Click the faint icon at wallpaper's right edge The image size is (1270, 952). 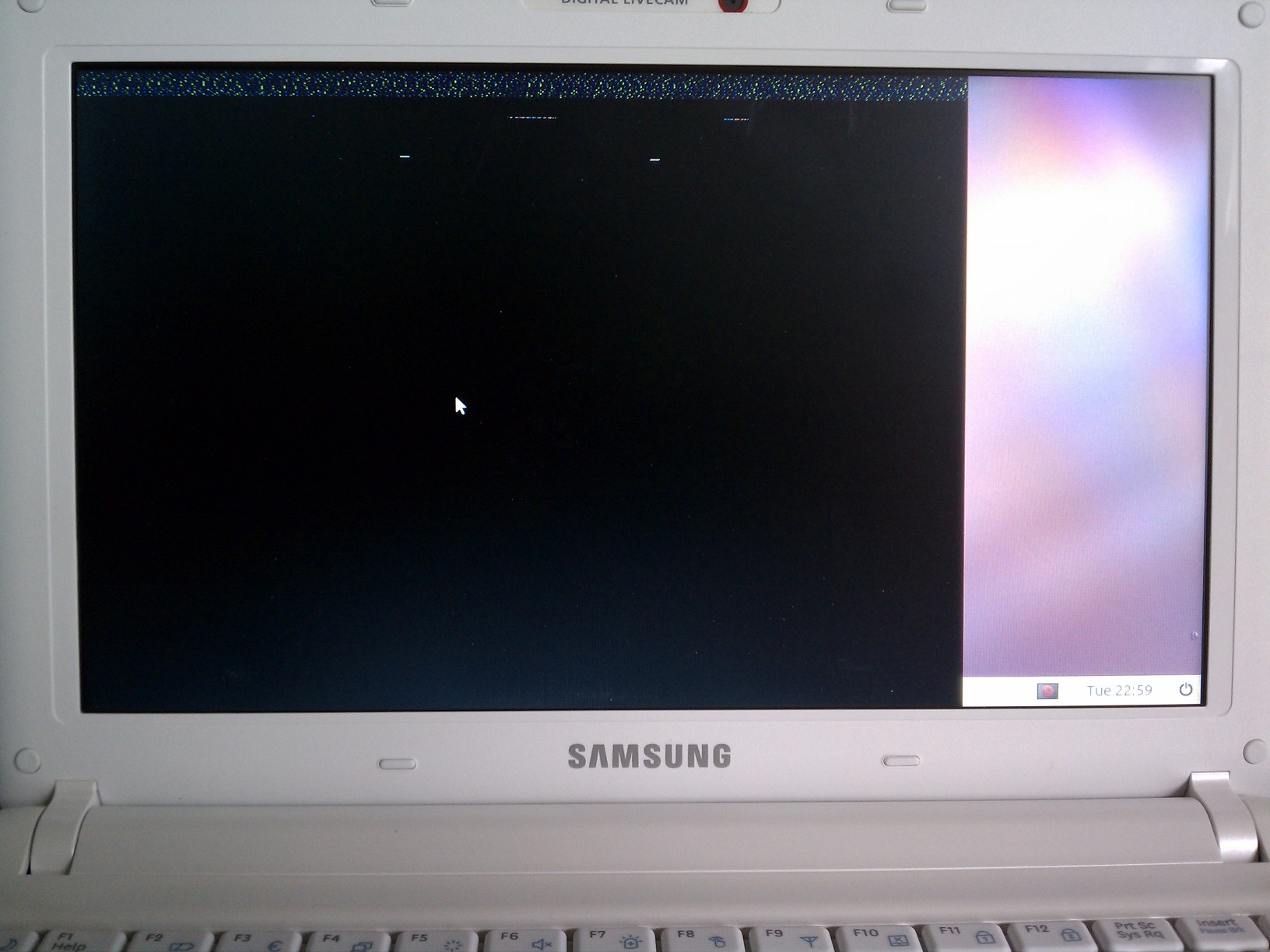[x=1195, y=635]
